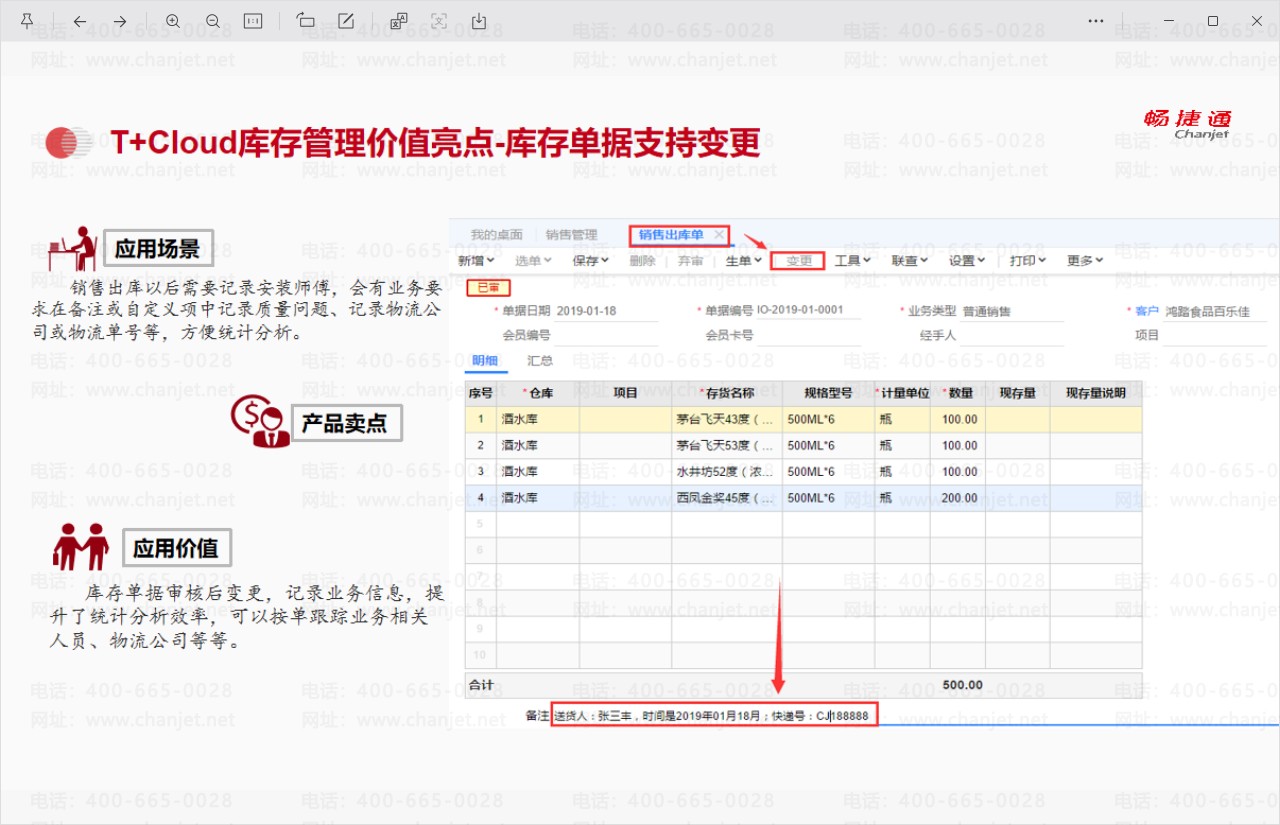Go to the next image

pos(120,21)
